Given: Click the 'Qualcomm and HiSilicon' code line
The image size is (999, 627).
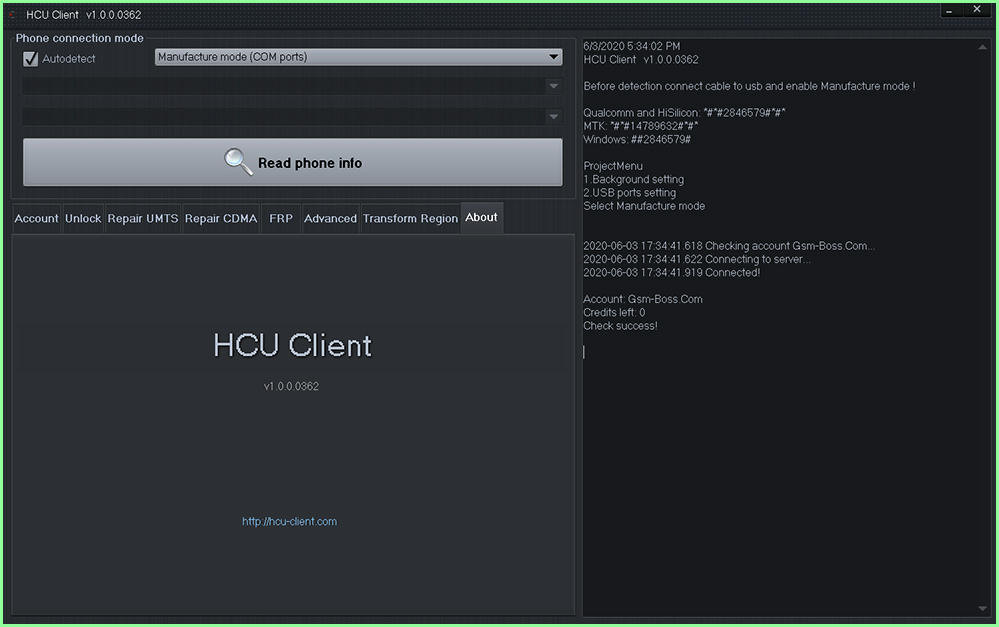Looking at the screenshot, I should [x=684, y=113].
